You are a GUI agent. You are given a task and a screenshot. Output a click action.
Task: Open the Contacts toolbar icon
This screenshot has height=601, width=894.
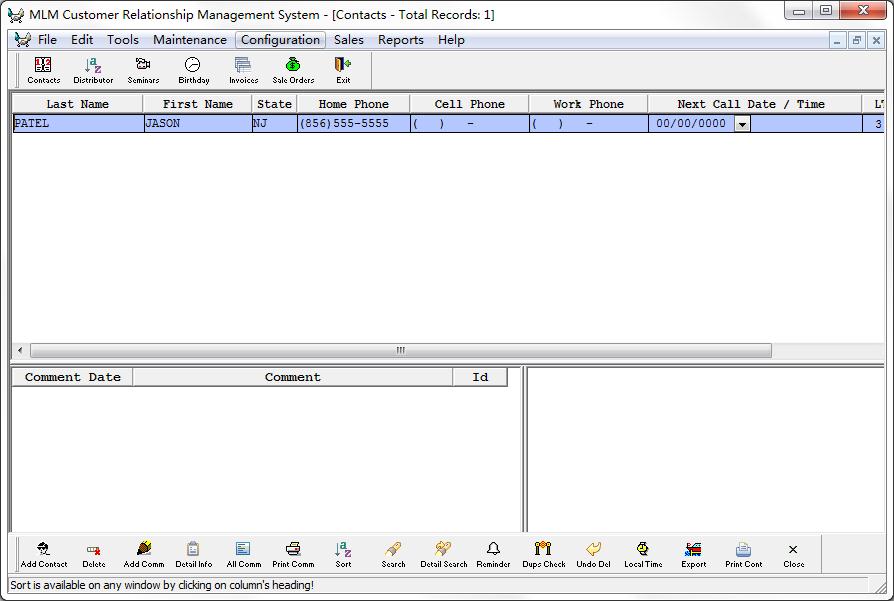tap(43, 69)
